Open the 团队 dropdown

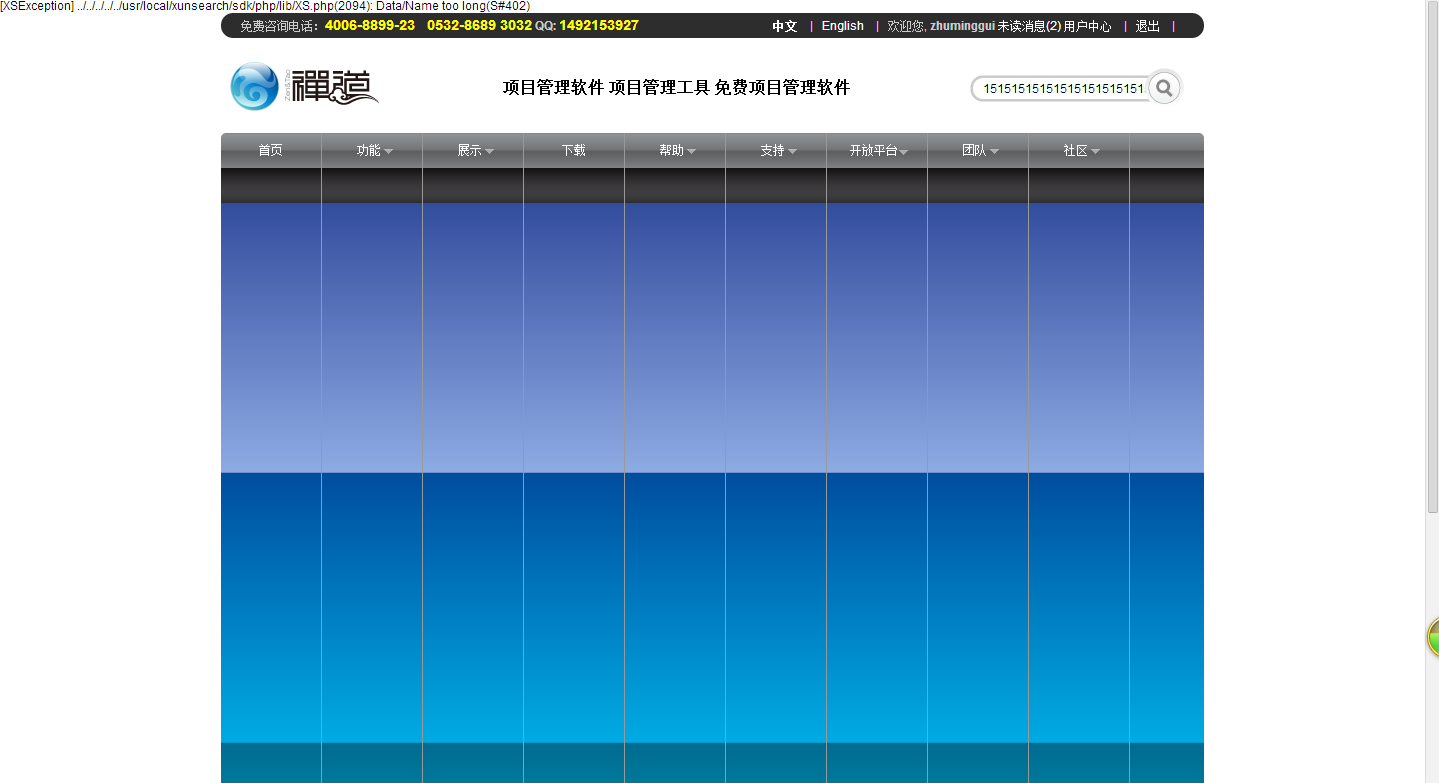click(979, 151)
